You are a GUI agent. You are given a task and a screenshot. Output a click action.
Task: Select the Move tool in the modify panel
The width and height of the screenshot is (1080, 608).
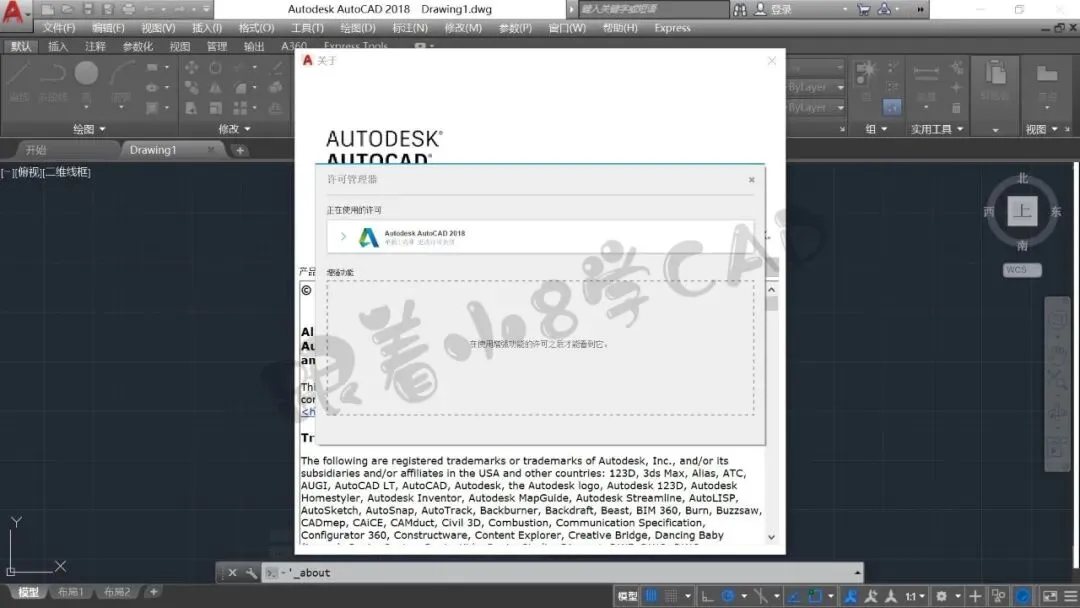191,67
